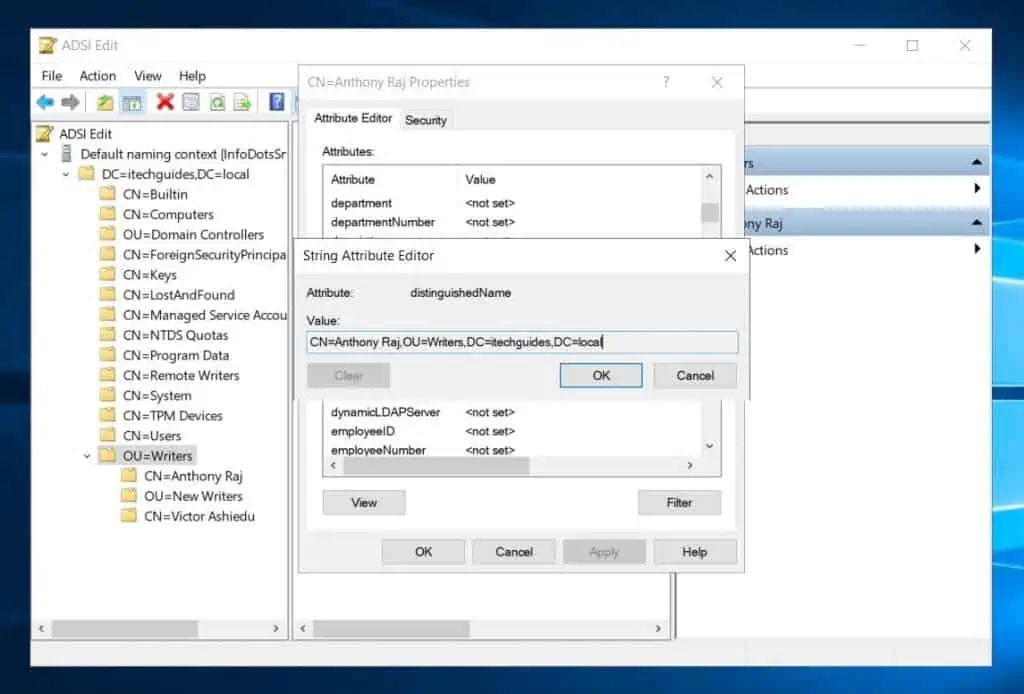Click the Up one level folder icon

tap(104, 103)
